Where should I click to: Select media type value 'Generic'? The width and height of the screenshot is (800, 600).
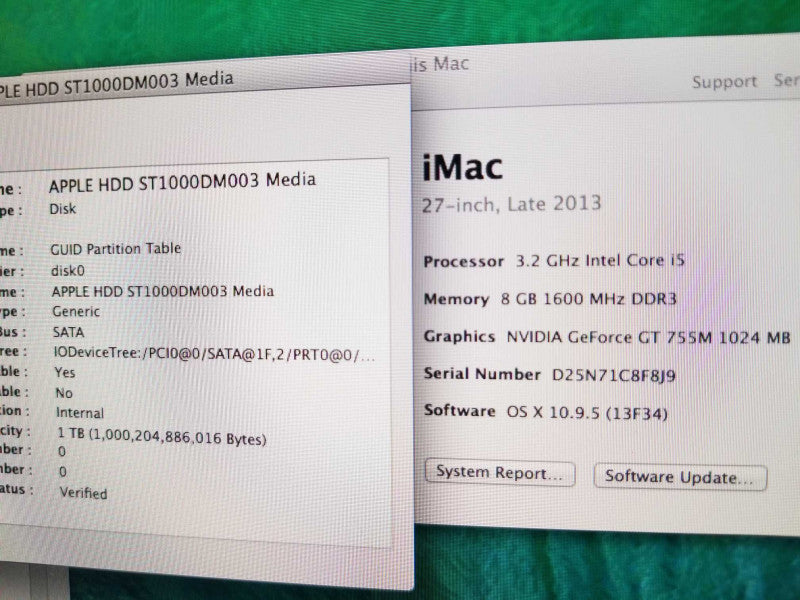pyautogui.click(x=76, y=311)
